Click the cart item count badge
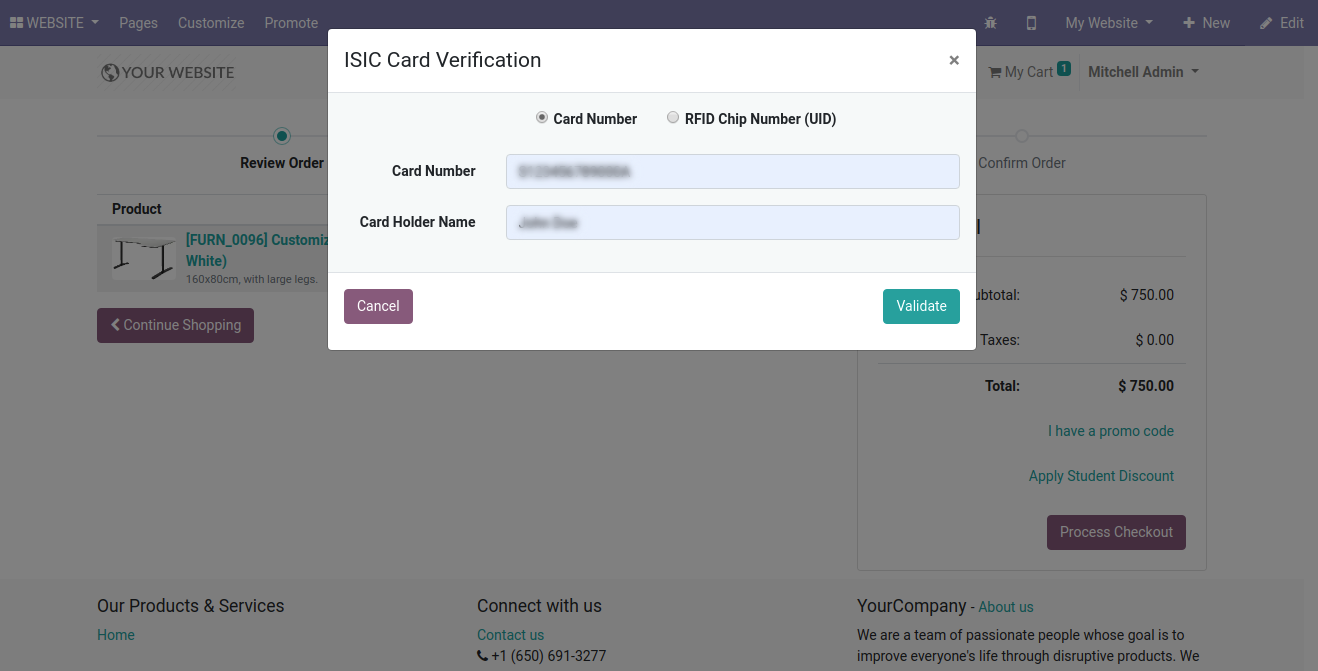Viewport: 1318px width, 671px height. click(1063, 69)
